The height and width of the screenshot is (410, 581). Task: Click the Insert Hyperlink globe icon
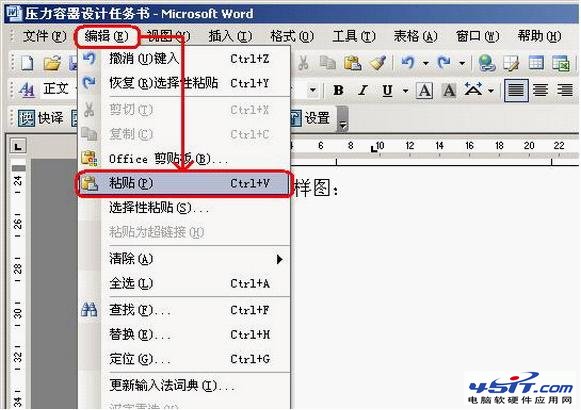coord(487,63)
